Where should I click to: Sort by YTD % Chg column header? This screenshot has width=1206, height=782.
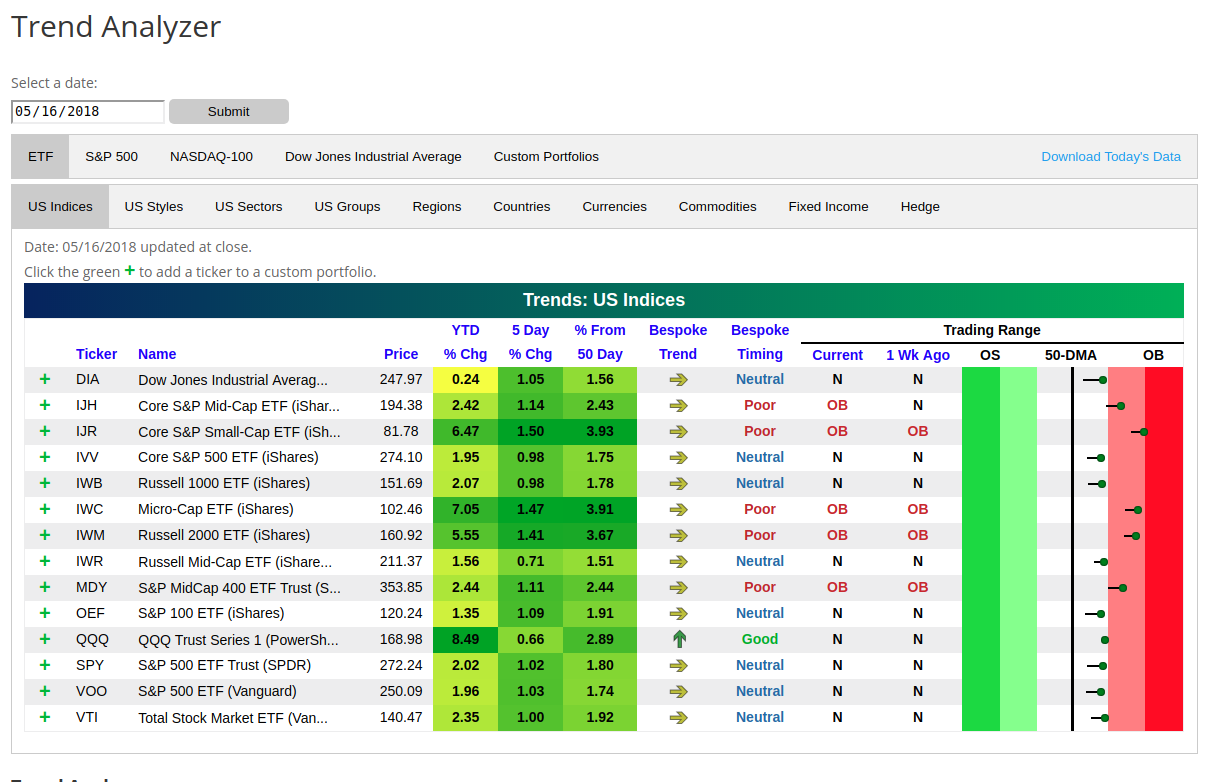pyautogui.click(x=465, y=342)
